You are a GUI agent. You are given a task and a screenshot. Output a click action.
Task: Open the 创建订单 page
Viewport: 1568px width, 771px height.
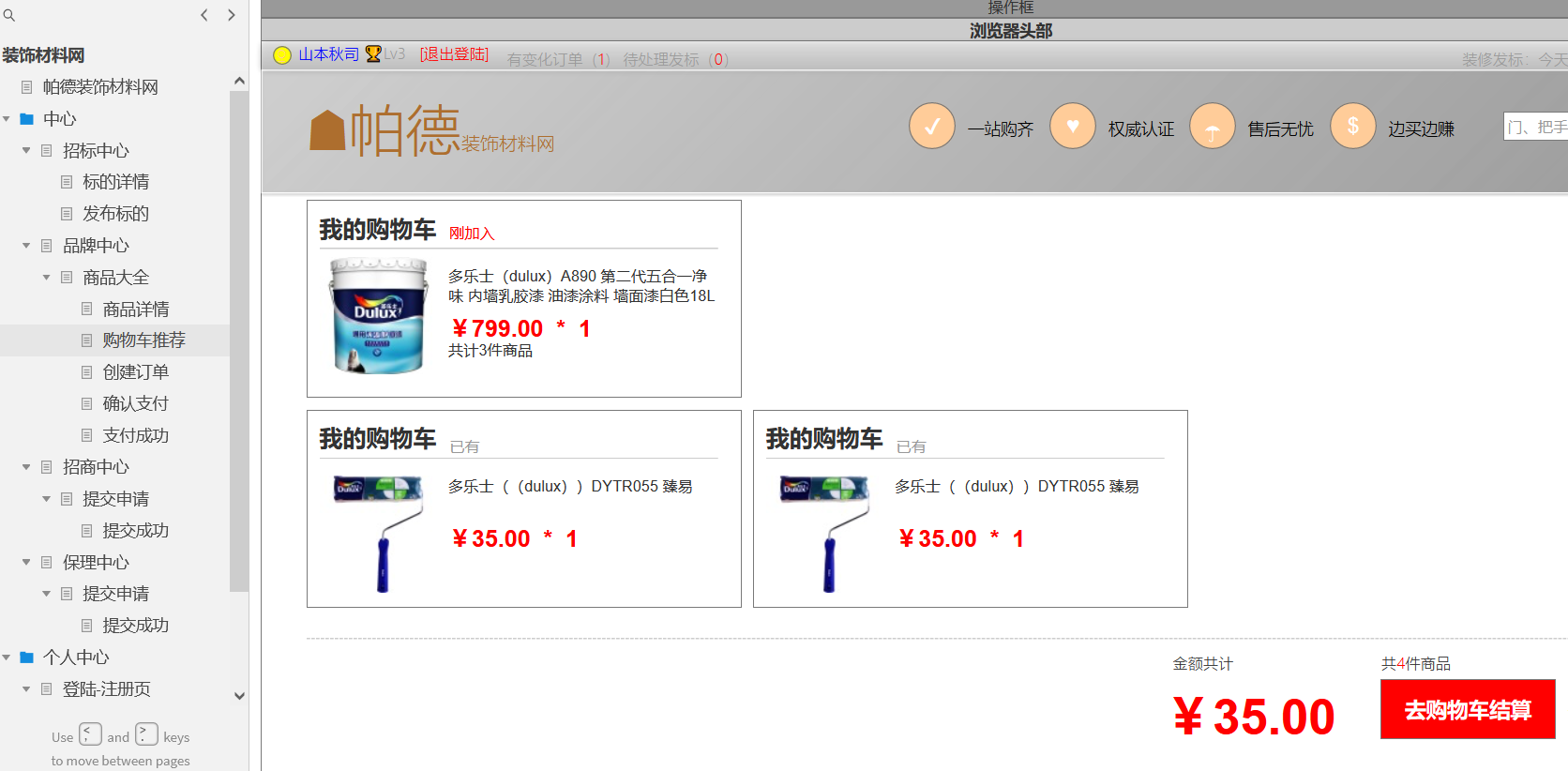pos(136,372)
